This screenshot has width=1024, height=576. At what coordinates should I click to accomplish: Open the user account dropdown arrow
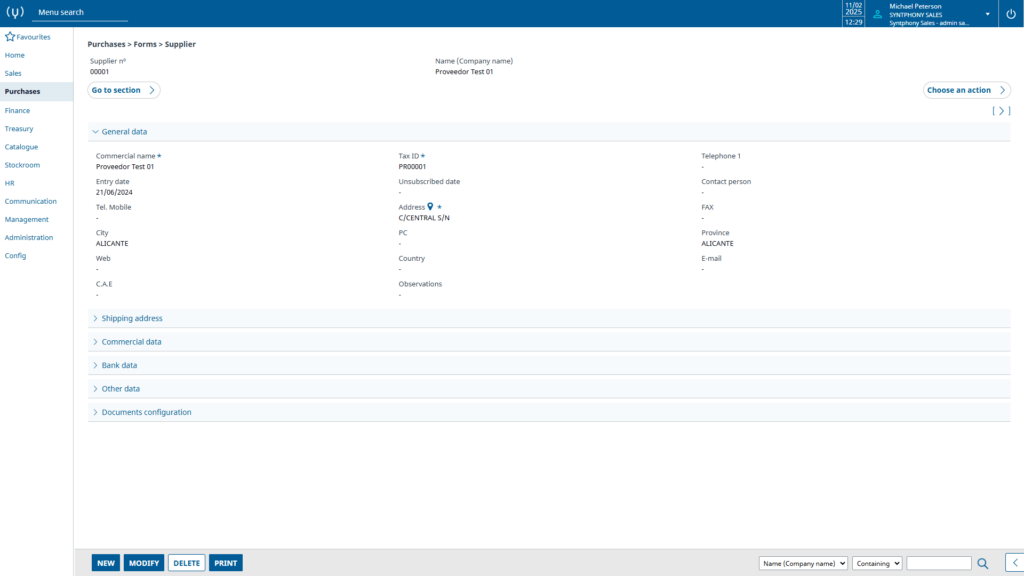point(987,14)
